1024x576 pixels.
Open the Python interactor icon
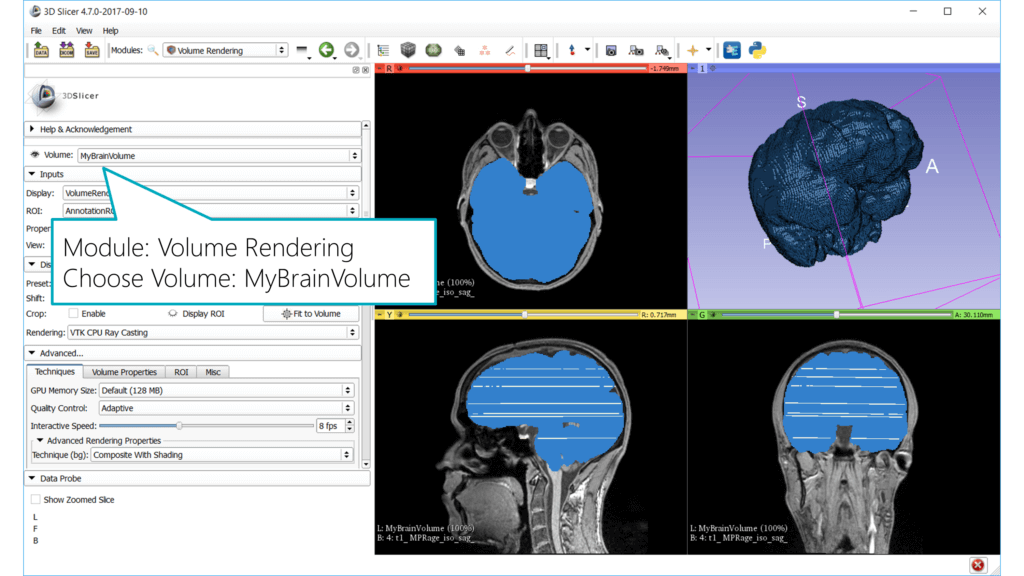click(x=757, y=49)
